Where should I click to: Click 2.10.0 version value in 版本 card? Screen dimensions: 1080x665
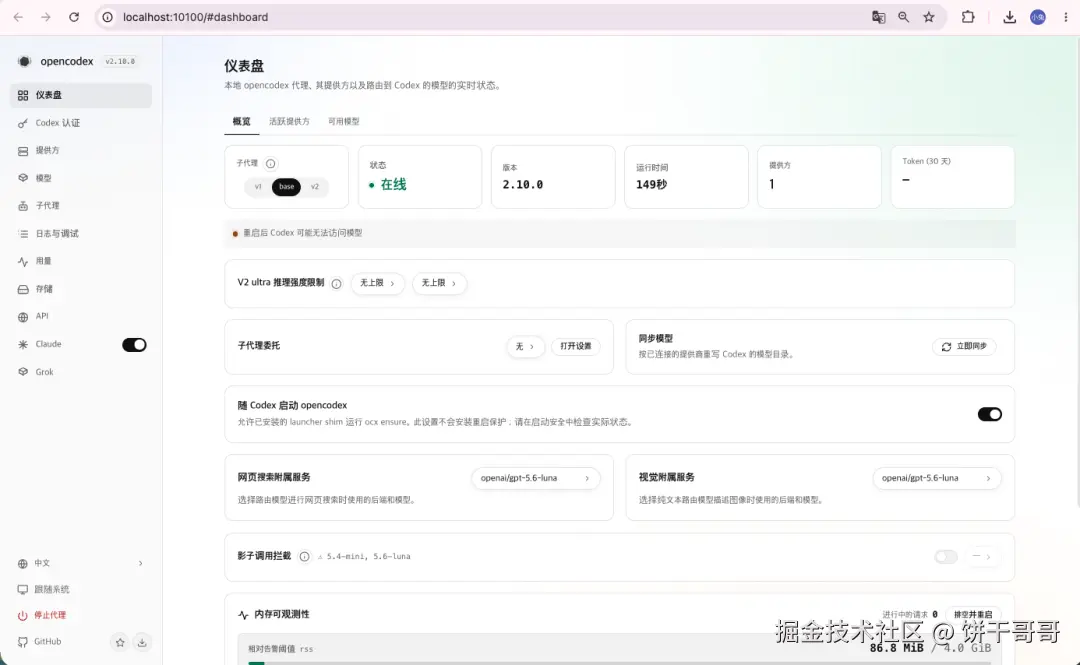523,185
